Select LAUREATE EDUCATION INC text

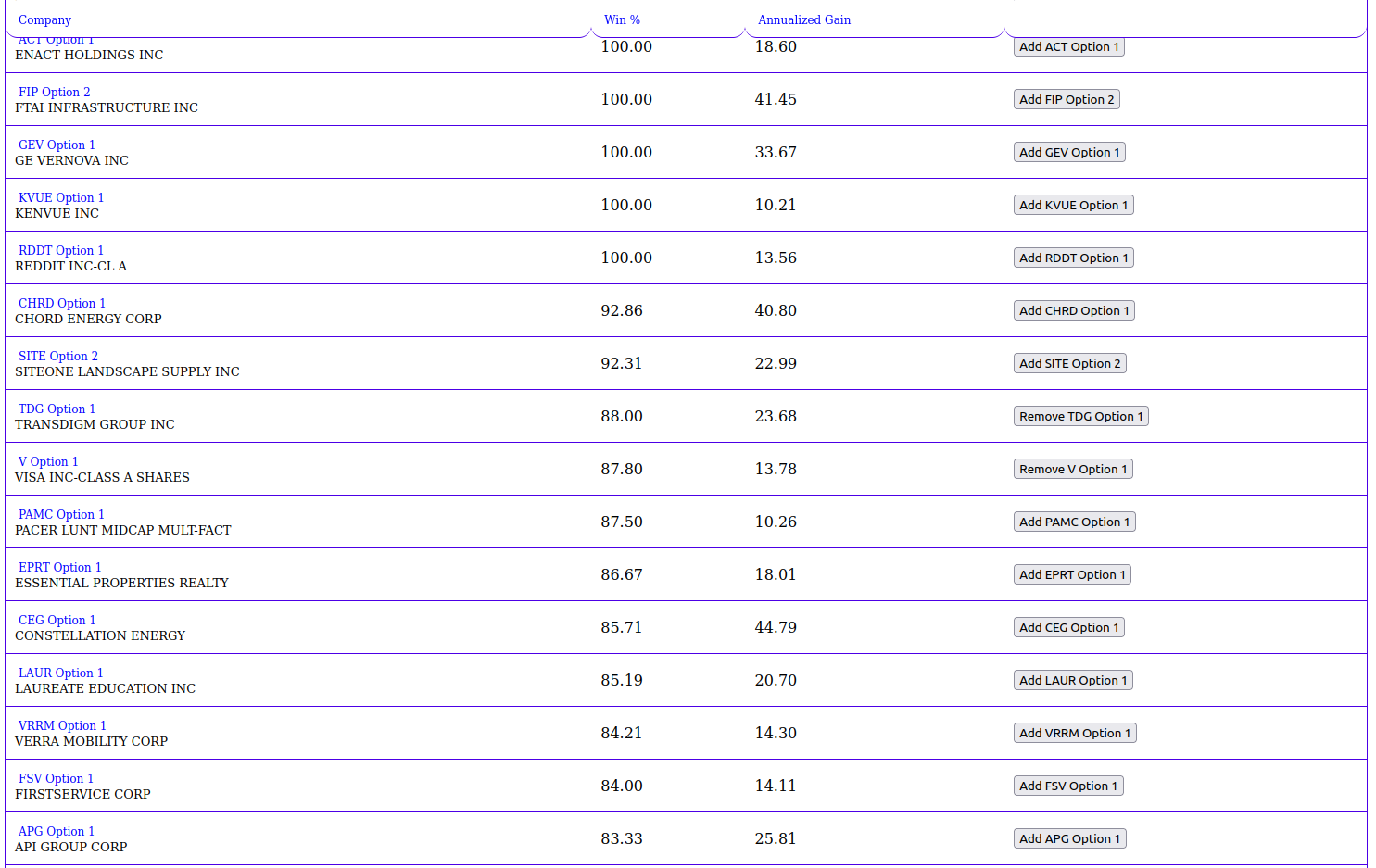click(x=105, y=688)
